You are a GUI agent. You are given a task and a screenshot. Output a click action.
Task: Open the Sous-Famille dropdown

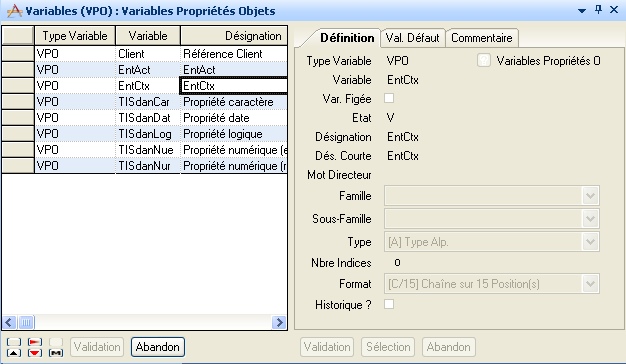click(x=590, y=219)
